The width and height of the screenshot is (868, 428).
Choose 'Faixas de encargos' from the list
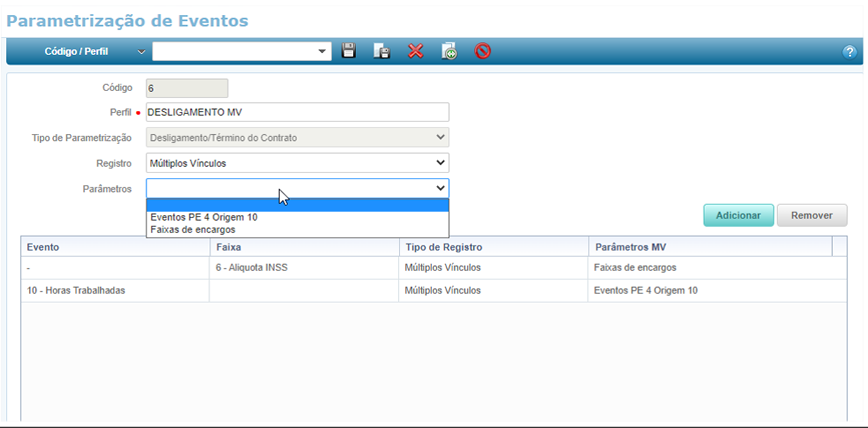tap(193, 229)
